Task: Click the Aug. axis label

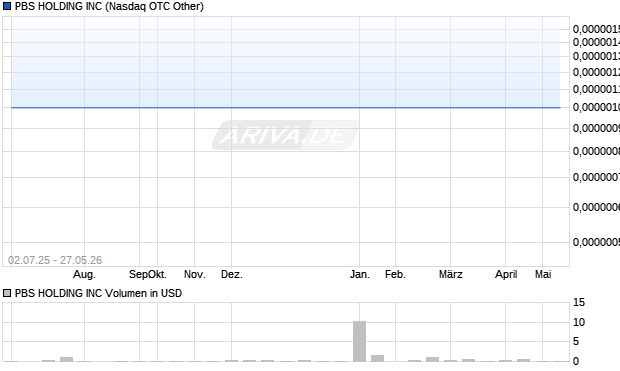Action: point(84,274)
